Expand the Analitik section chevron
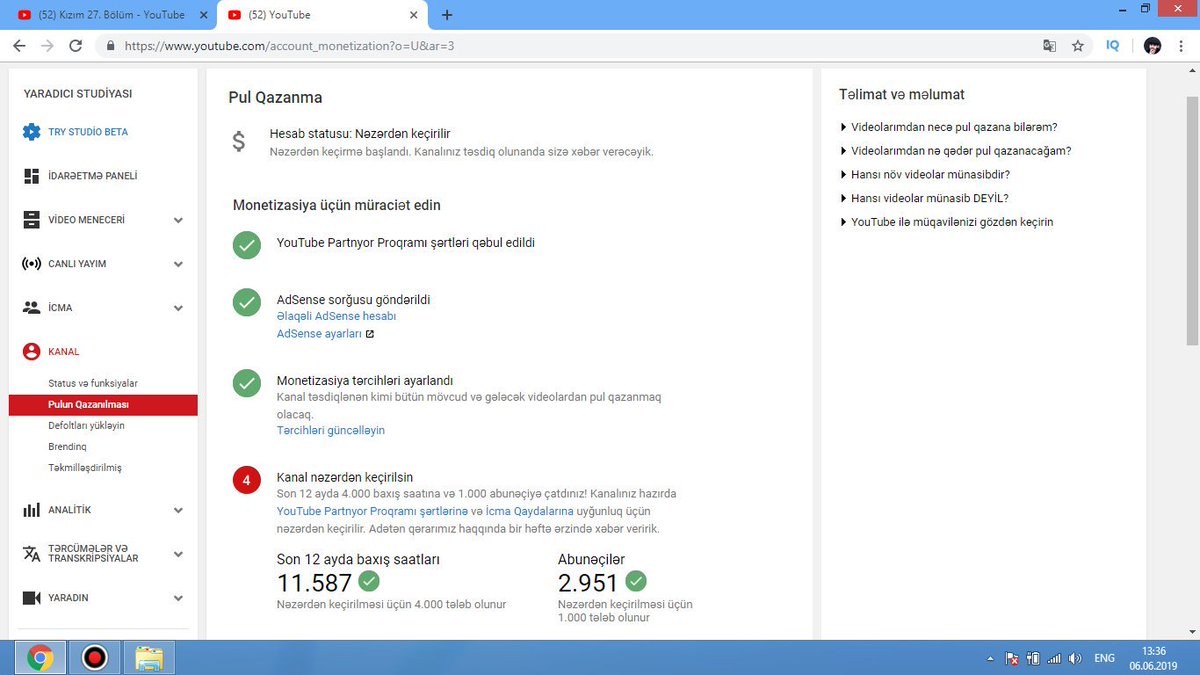 178,510
